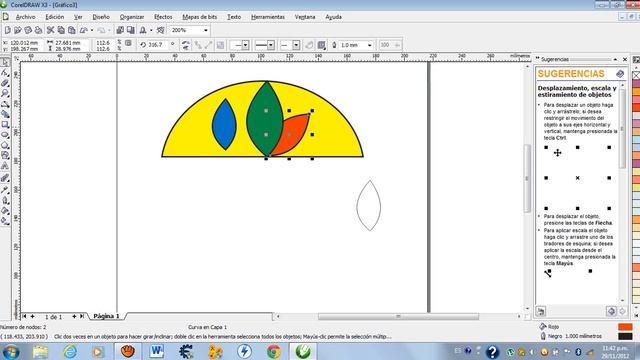Open the Edición menu

pos(55,17)
